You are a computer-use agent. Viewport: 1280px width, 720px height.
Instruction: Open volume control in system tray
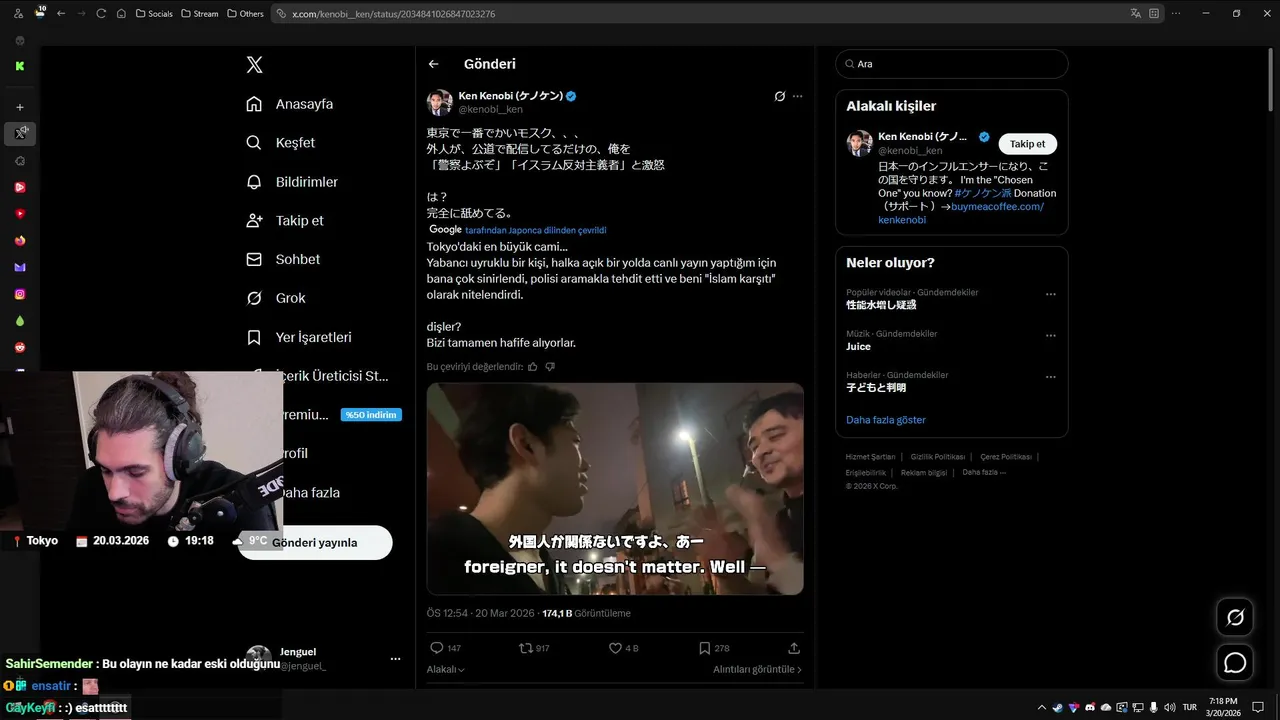(1170, 707)
